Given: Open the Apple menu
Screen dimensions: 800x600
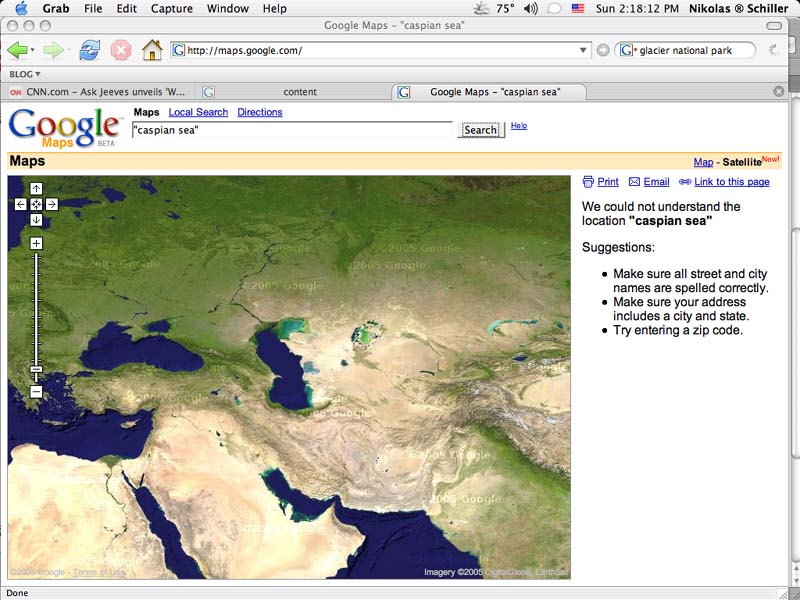Looking at the screenshot, I should click(21, 8).
